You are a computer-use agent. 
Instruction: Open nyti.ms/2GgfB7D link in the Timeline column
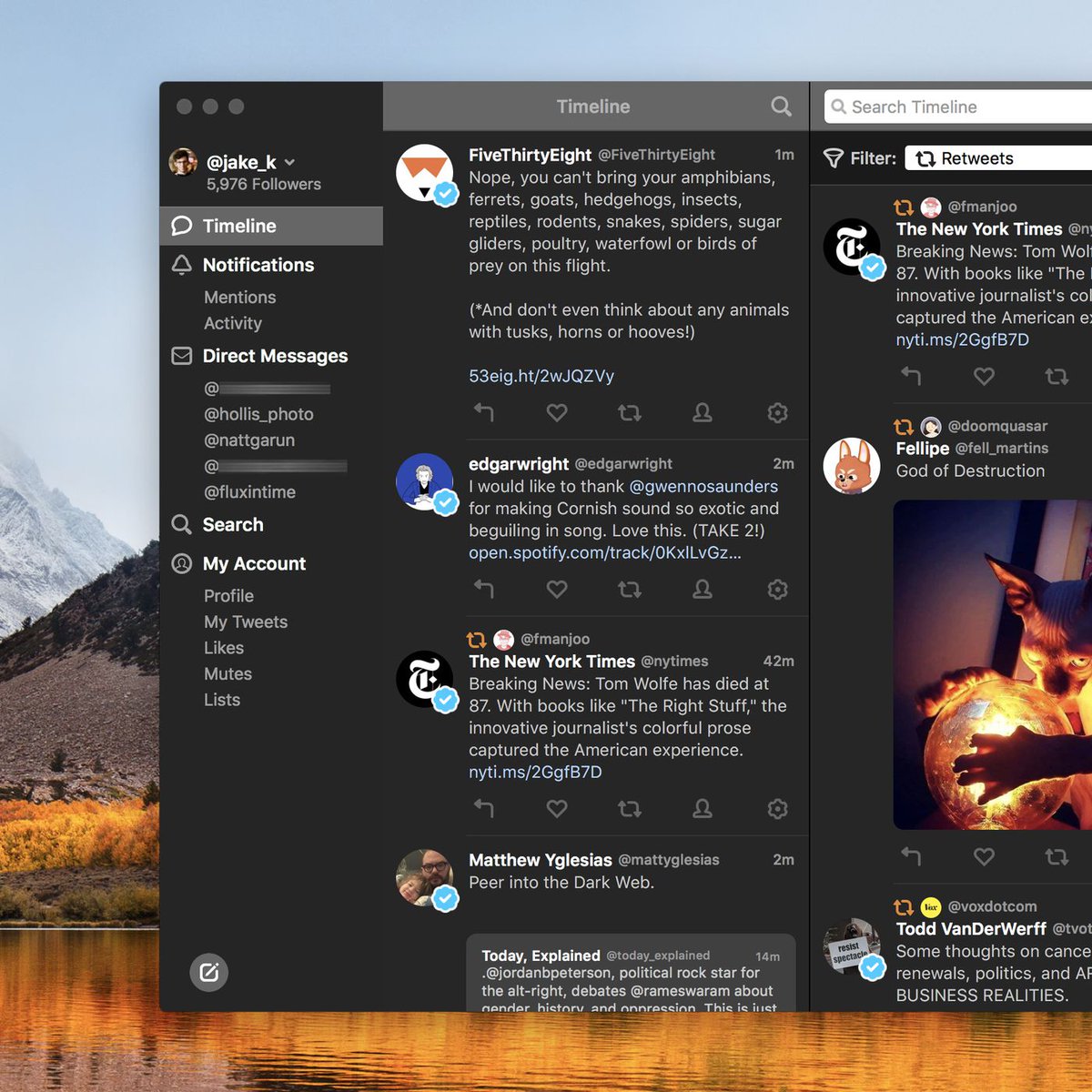[535, 772]
